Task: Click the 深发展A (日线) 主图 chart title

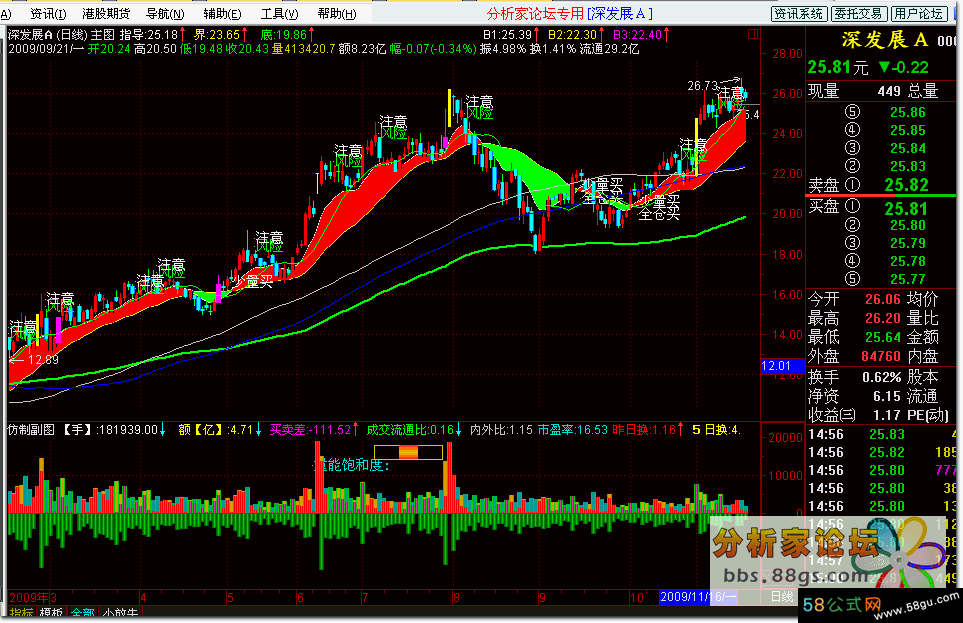Action: pos(61,35)
